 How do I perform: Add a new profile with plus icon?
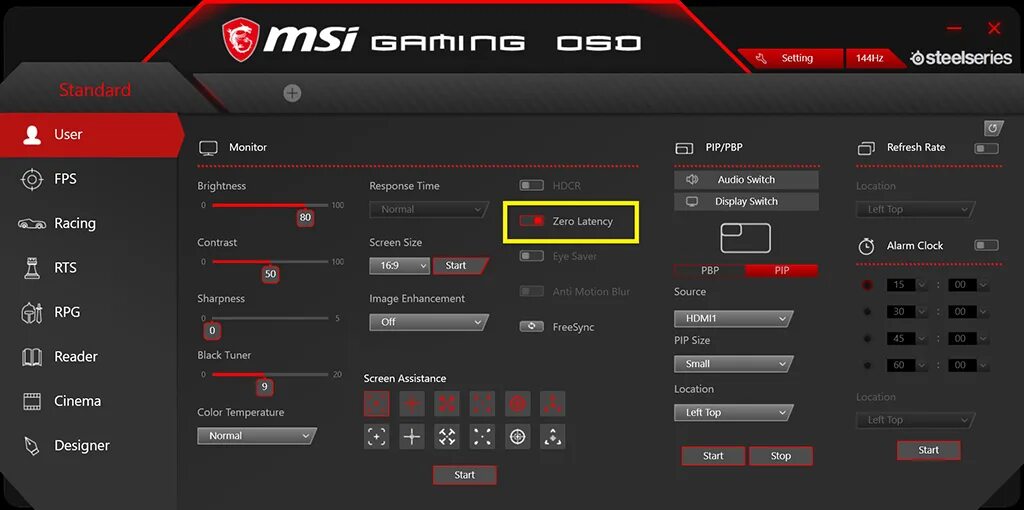tap(292, 93)
